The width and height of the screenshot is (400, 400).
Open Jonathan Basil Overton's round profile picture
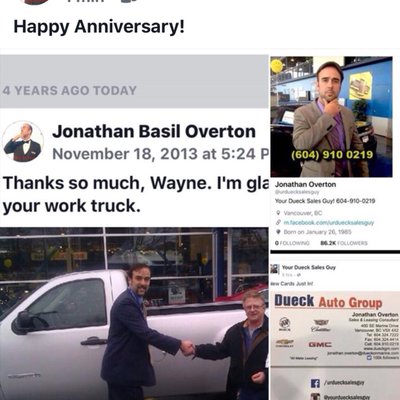(23, 142)
